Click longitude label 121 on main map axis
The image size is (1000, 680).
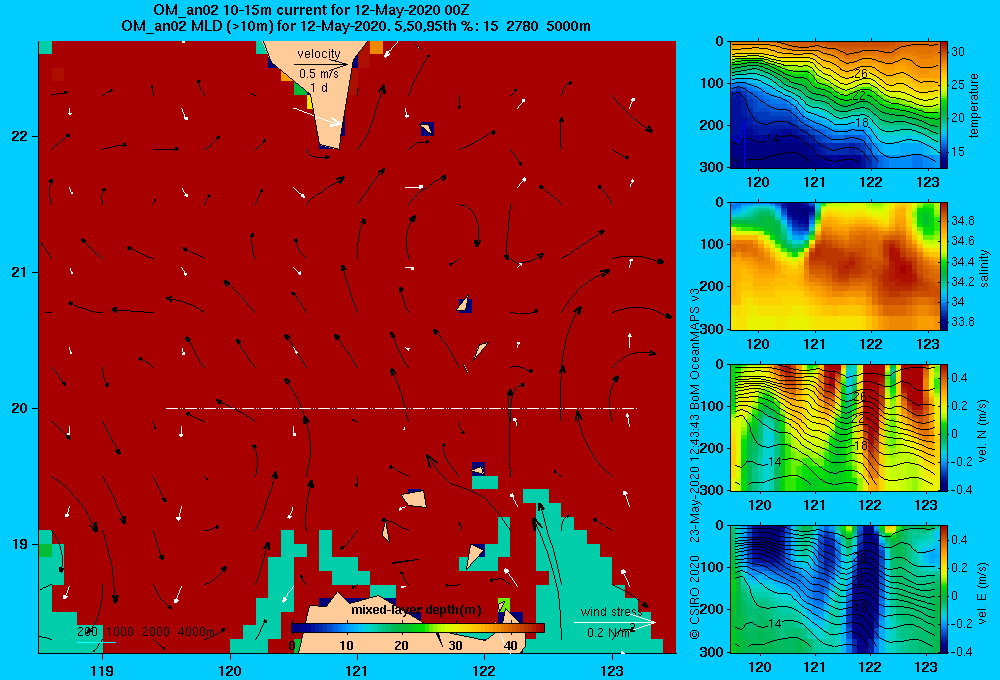click(x=357, y=670)
